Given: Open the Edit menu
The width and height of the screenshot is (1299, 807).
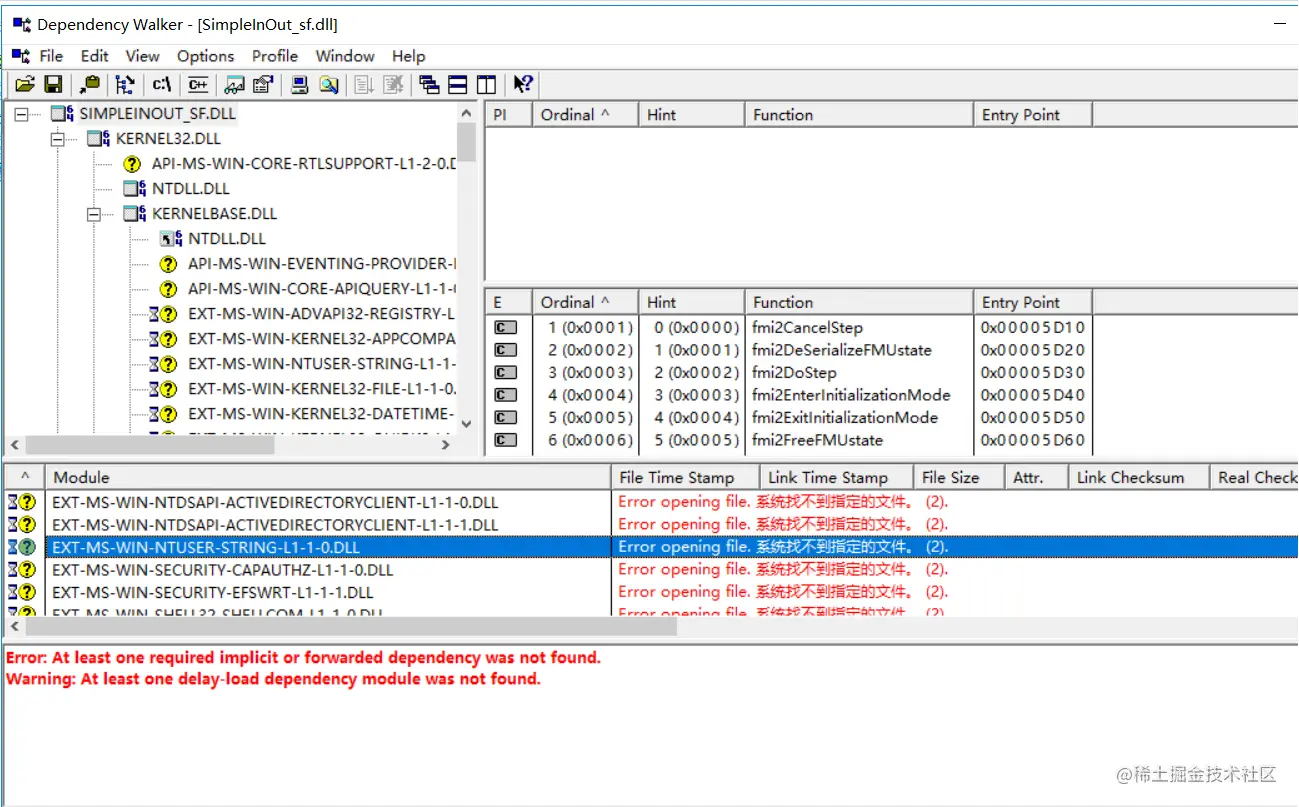Looking at the screenshot, I should point(95,56).
